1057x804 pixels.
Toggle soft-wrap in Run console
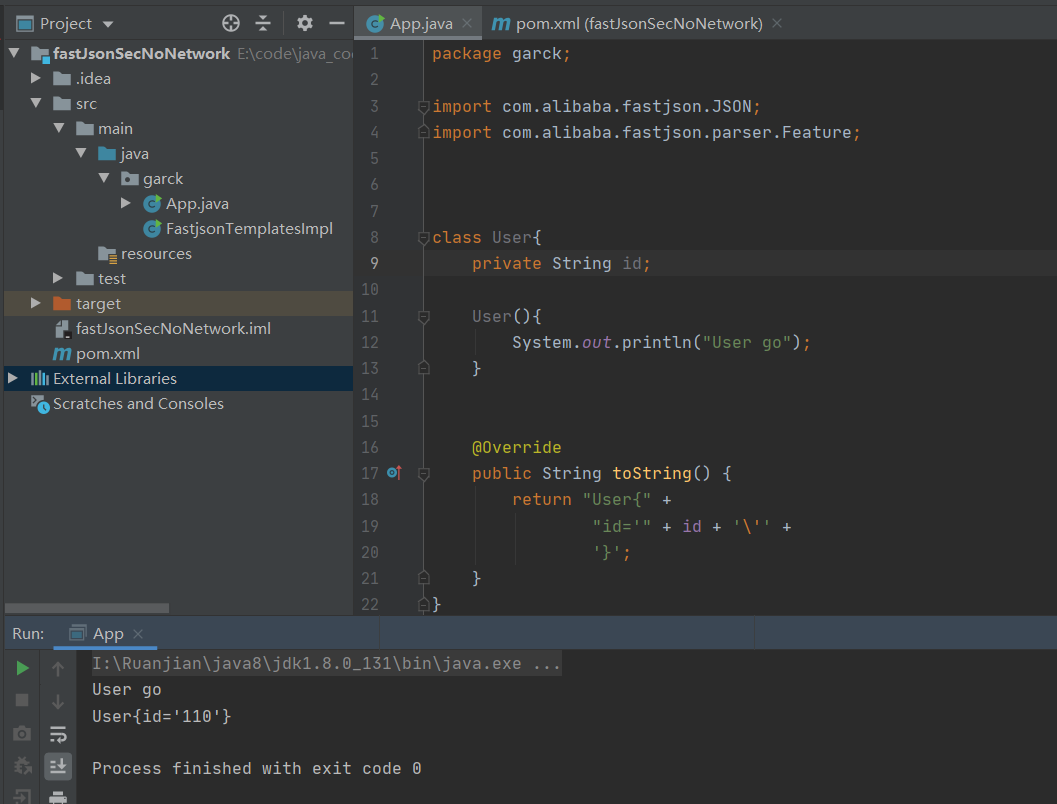(58, 734)
